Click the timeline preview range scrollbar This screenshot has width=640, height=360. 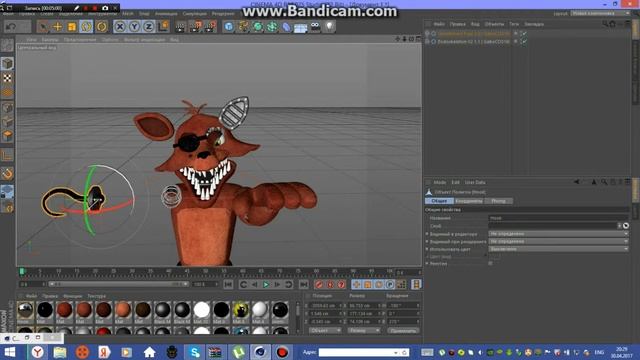118,284
